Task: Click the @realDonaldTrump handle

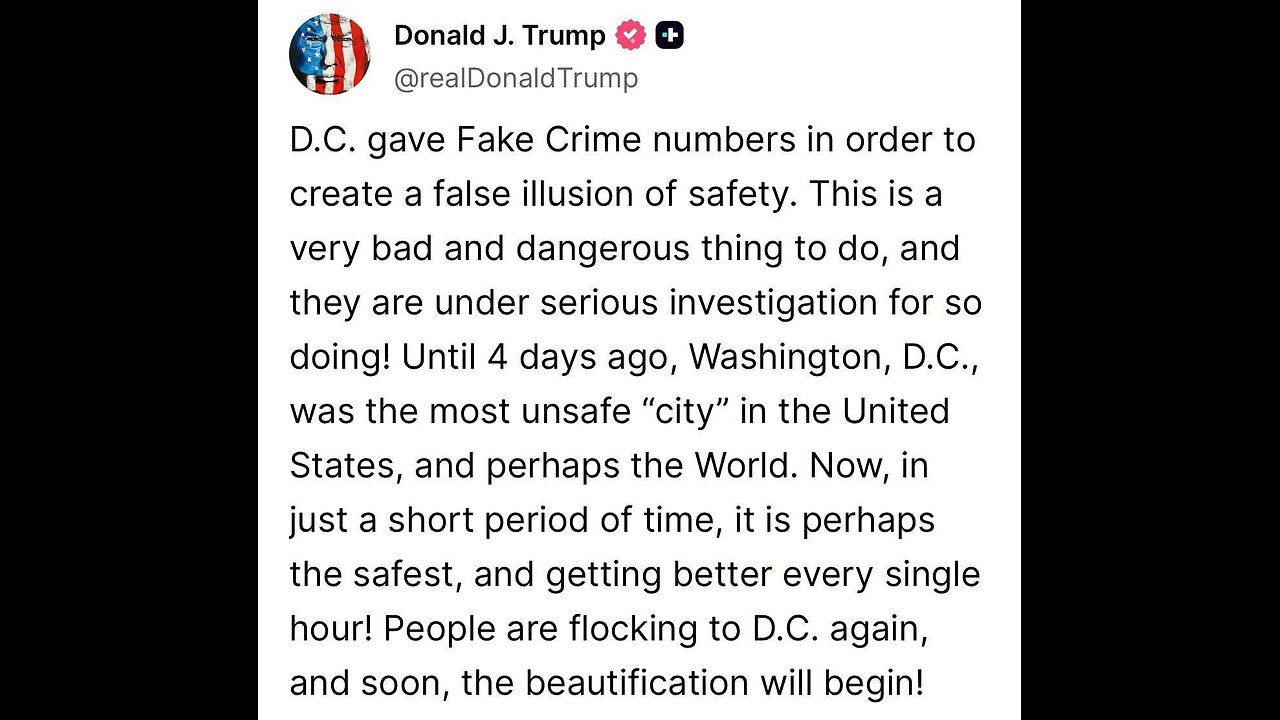Action: [x=516, y=78]
